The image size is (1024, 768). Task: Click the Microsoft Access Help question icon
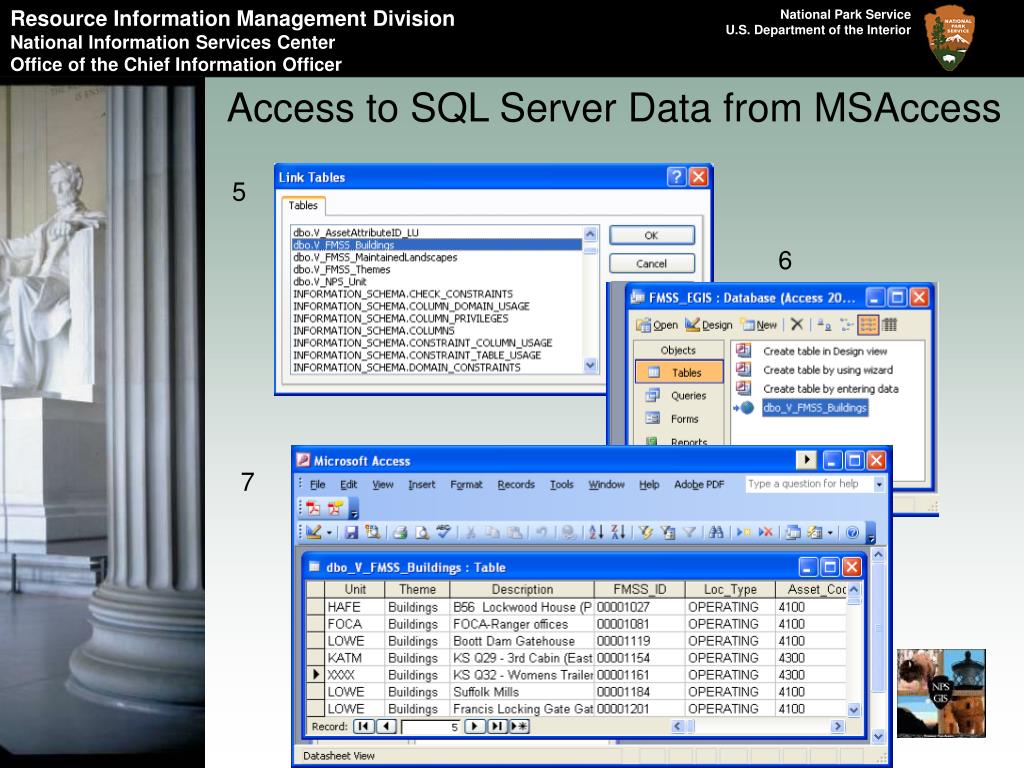pyautogui.click(x=852, y=532)
